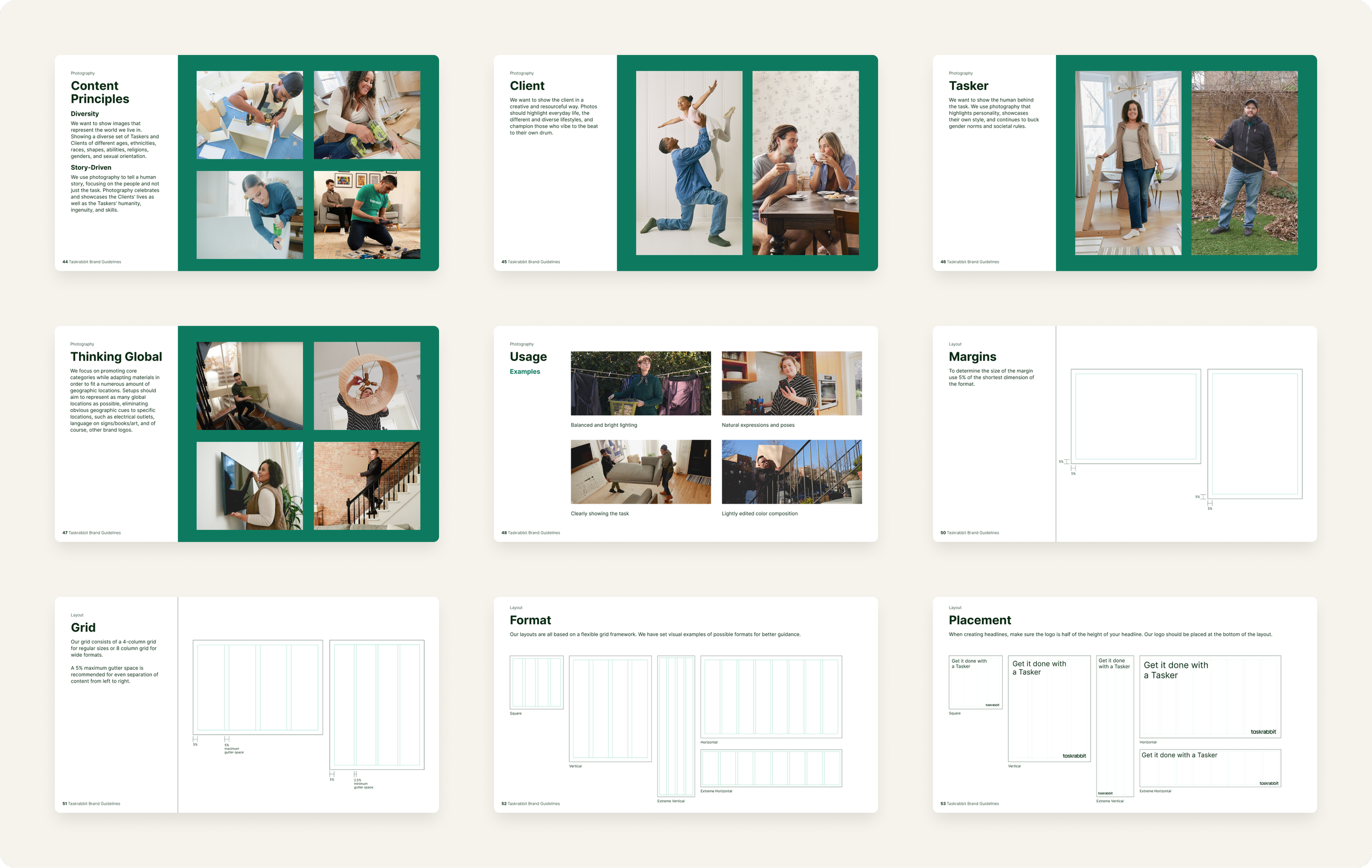Image resolution: width=1372 pixels, height=868 pixels.
Task: Click taskrabbit logo in Horizontal placement layout
Action: point(1263,732)
